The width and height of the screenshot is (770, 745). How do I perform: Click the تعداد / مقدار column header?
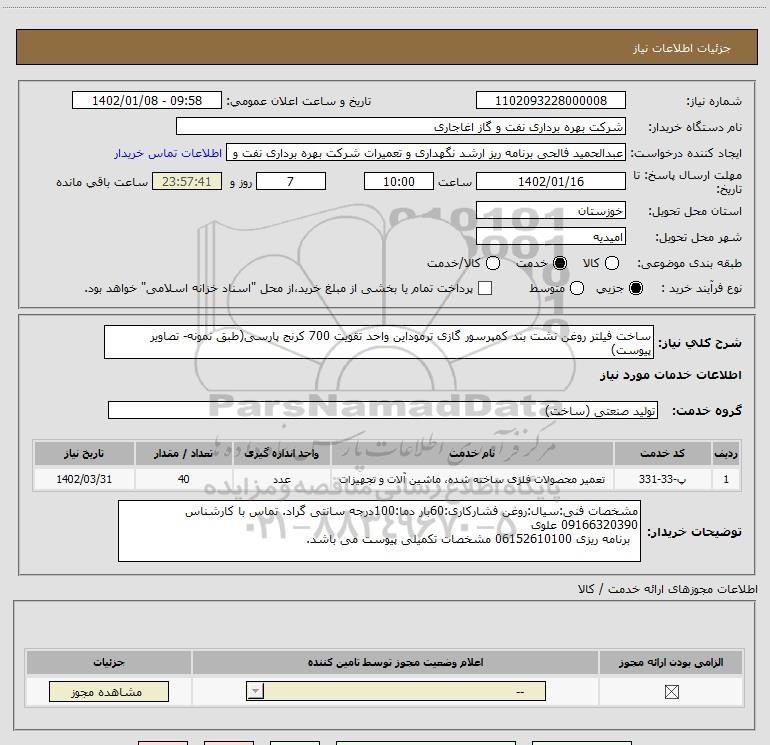pos(183,453)
